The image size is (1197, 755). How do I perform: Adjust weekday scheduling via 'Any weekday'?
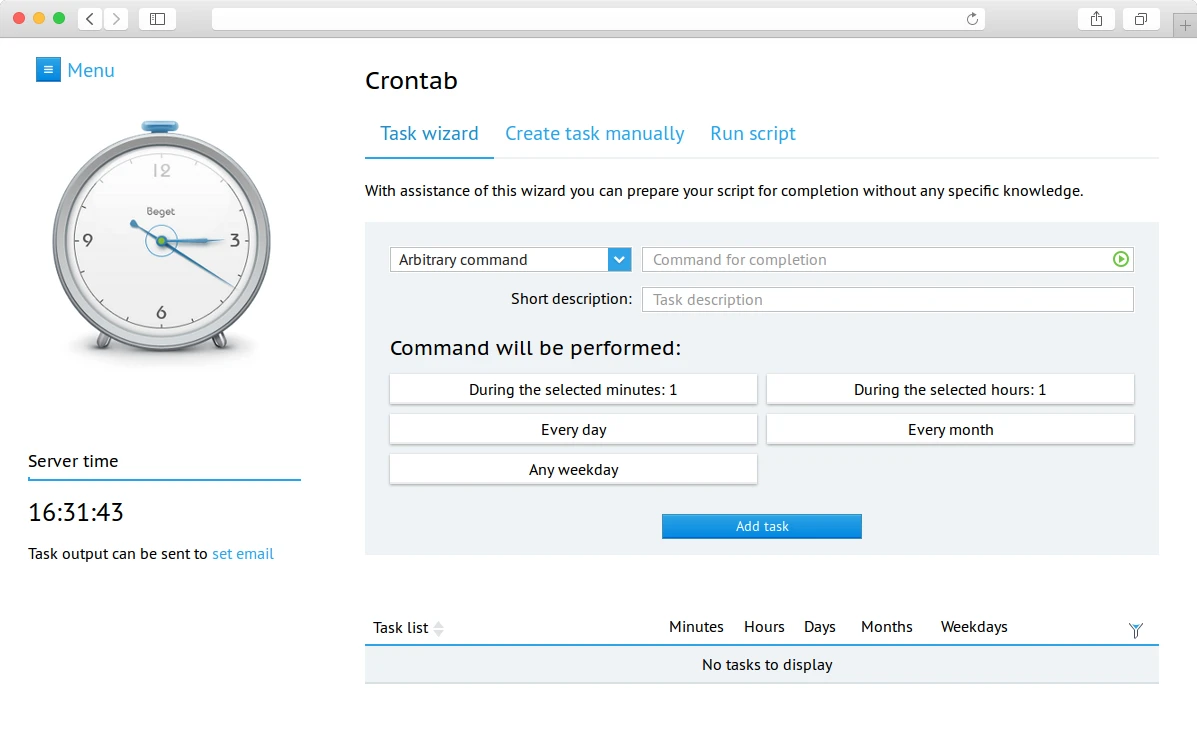coord(573,468)
